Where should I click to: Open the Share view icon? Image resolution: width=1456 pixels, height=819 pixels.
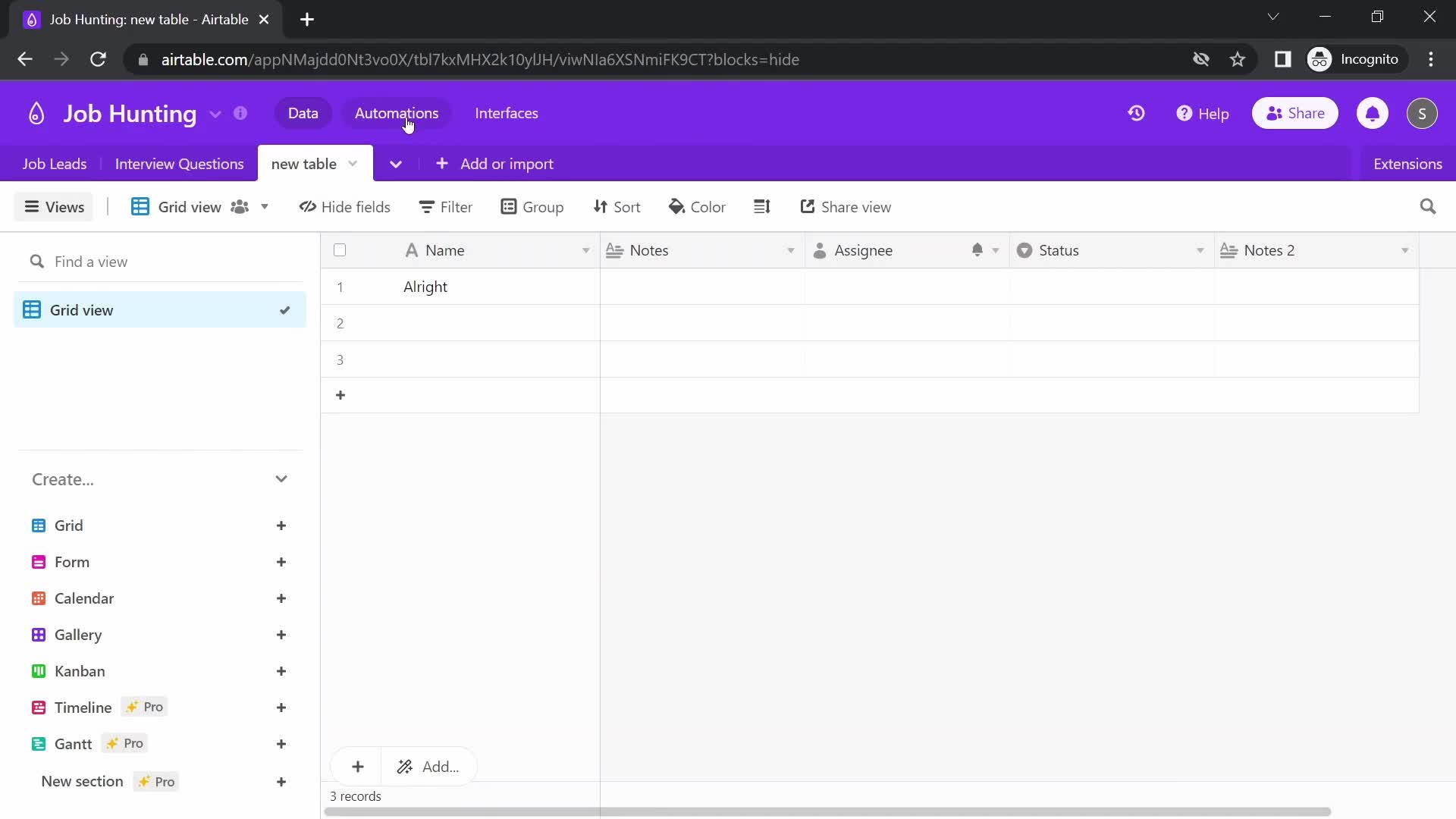point(807,207)
